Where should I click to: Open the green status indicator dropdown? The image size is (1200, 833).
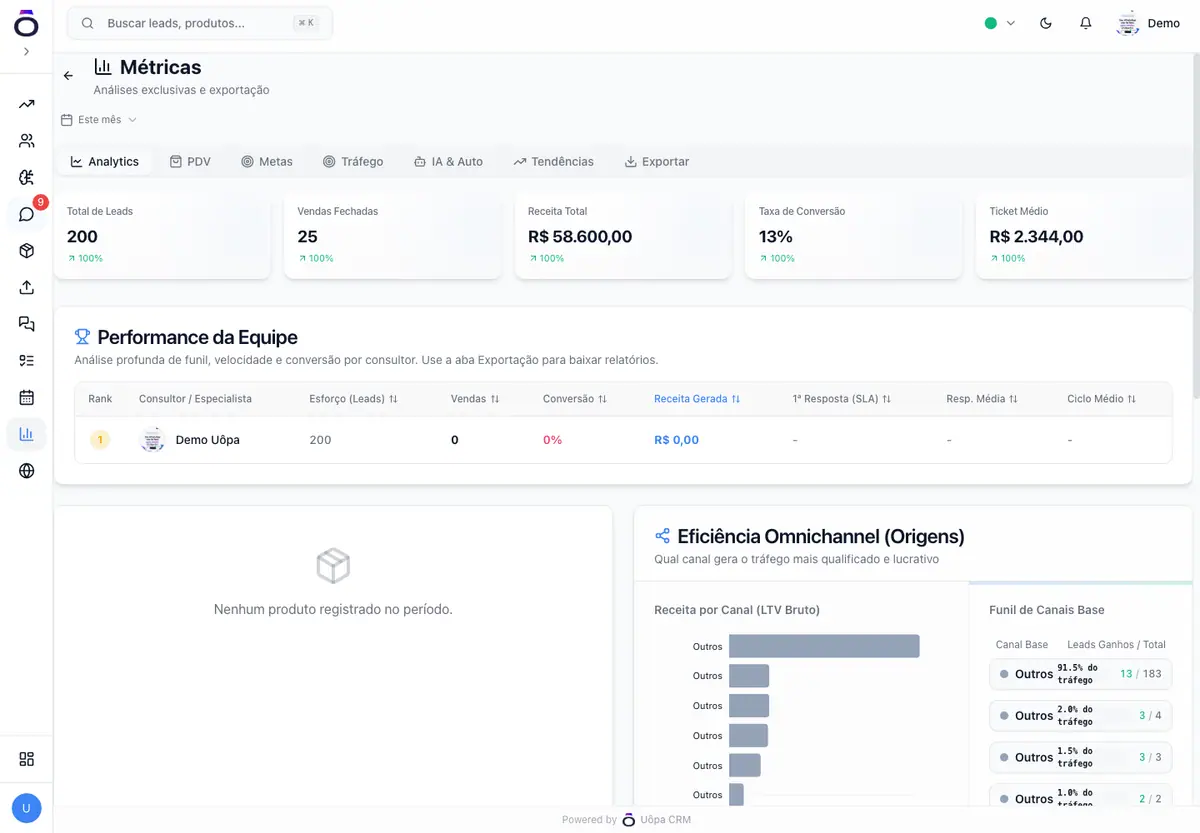[1000, 23]
